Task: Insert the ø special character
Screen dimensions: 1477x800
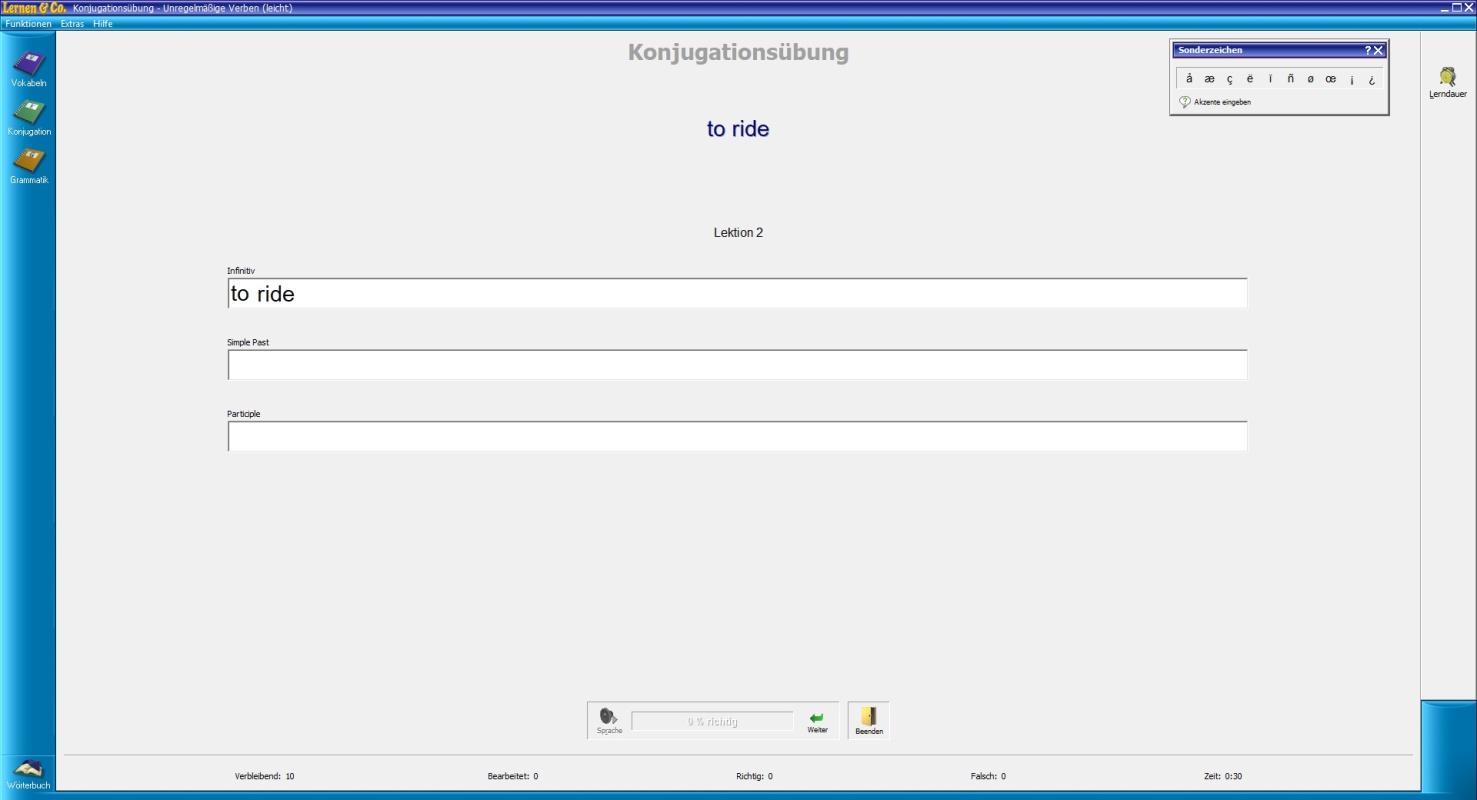Action: click(x=1310, y=79)
